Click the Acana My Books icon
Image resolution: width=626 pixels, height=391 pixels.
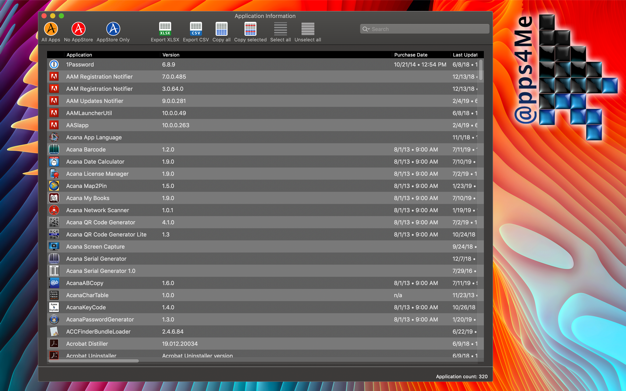point(54,198)
